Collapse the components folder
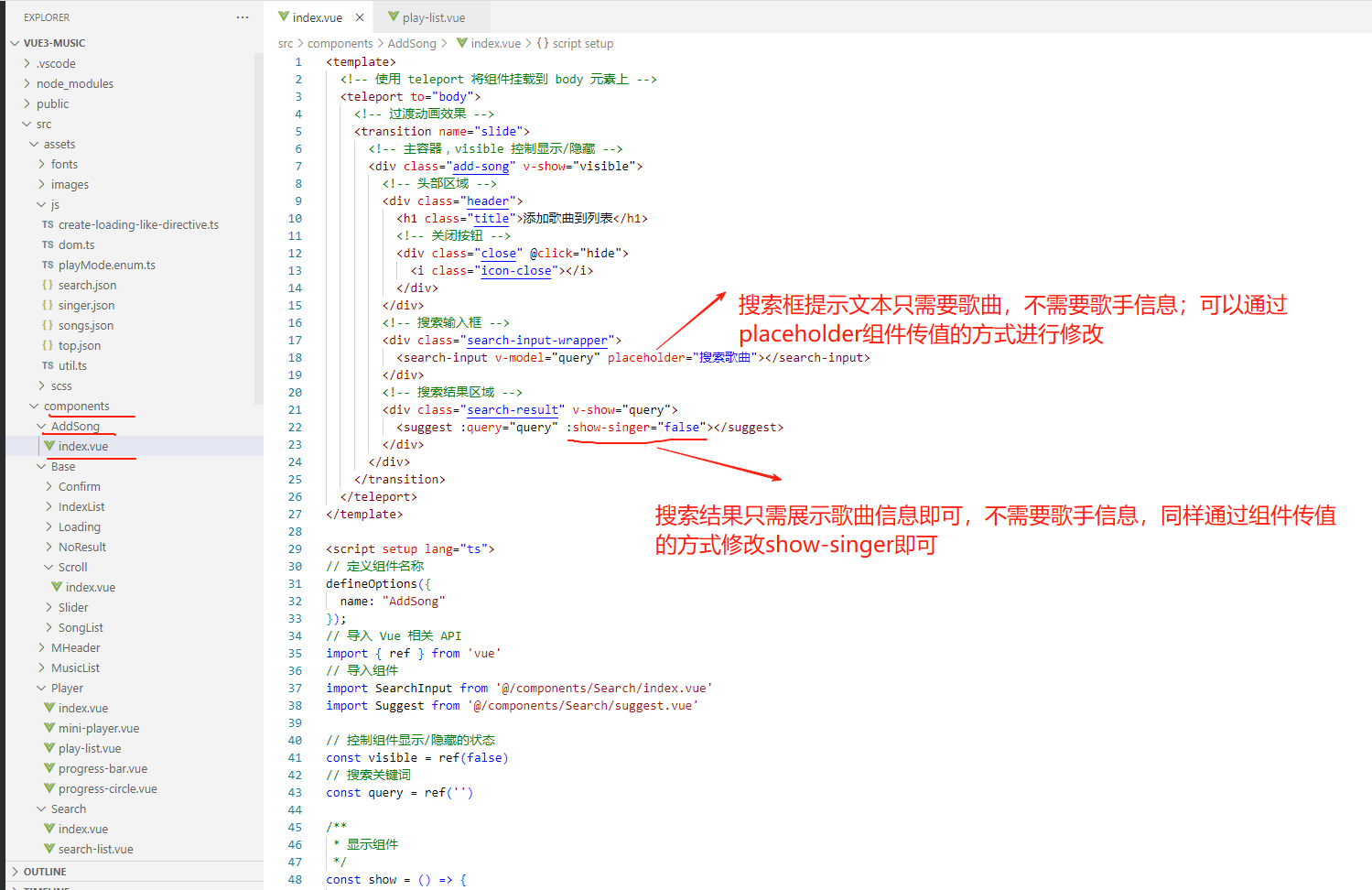This screenshot has height=890, width=1372. coord(35,406)
